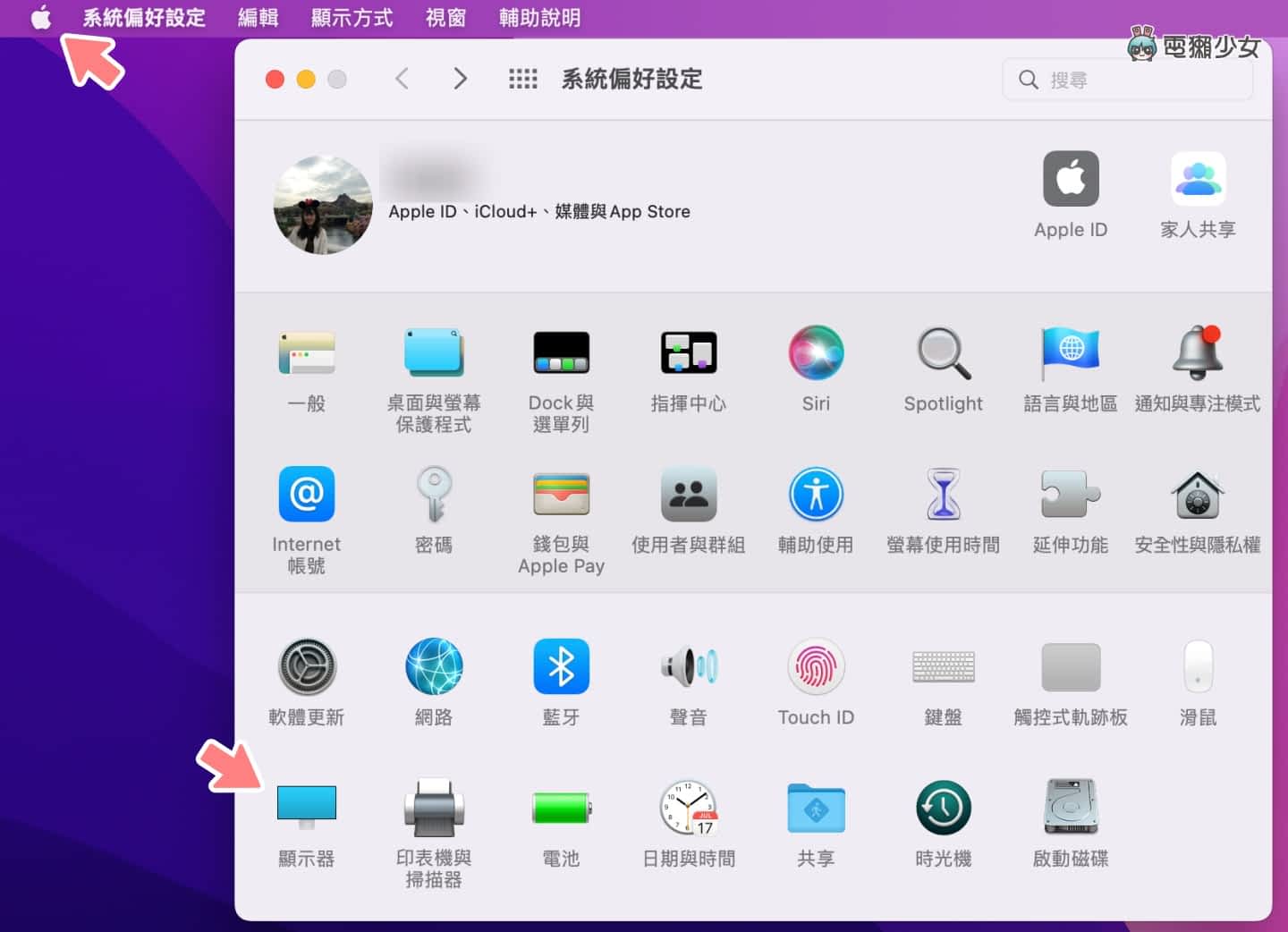The width and height of the screenshot is (1288, 932).
Task: Open 家人共享 Family Sharing
Action: point(1198,180)
